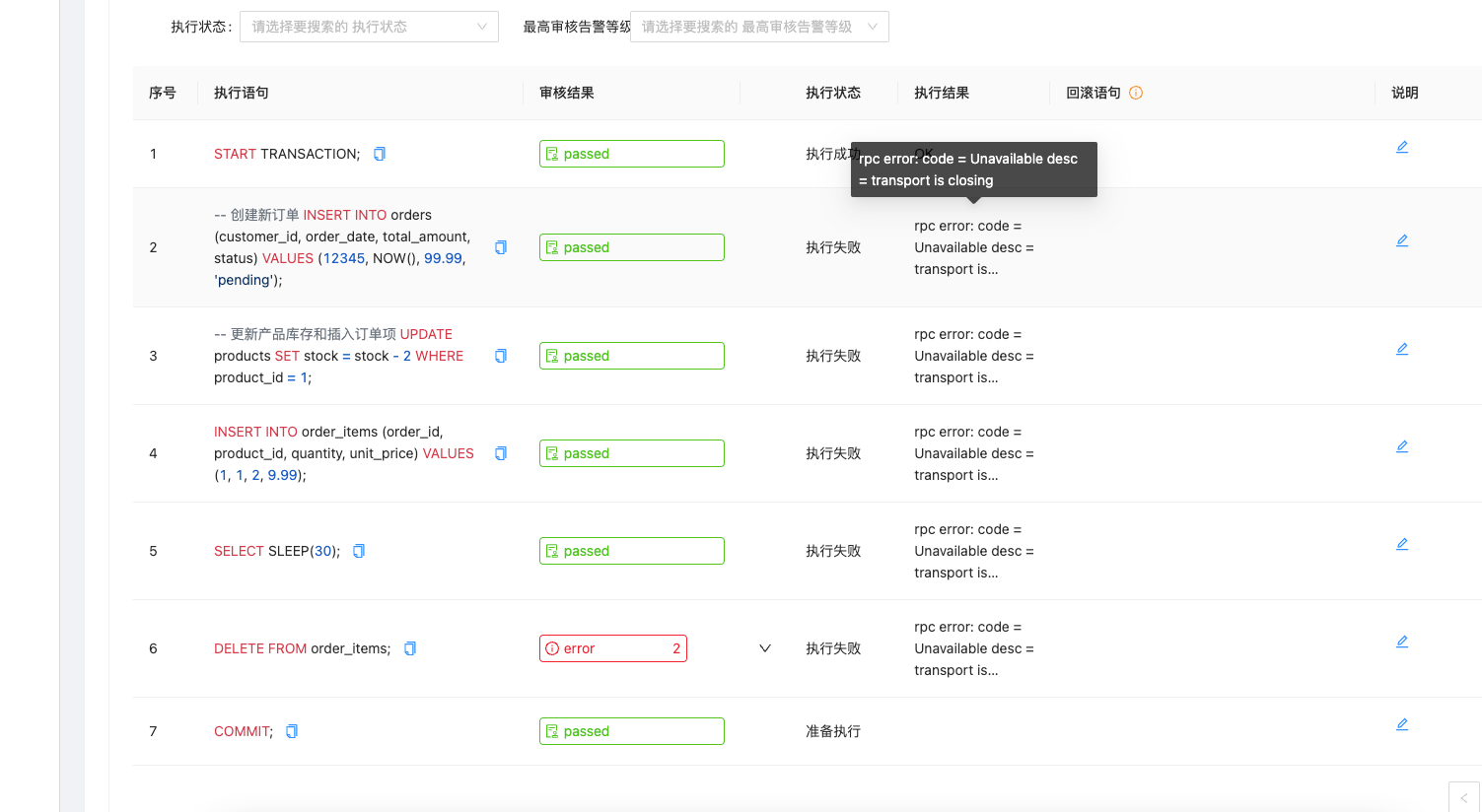The width and height of the screenshot is (1482, 812).
Task: Edit the remark for the UPDATE products row
Action: (1402, 348)
